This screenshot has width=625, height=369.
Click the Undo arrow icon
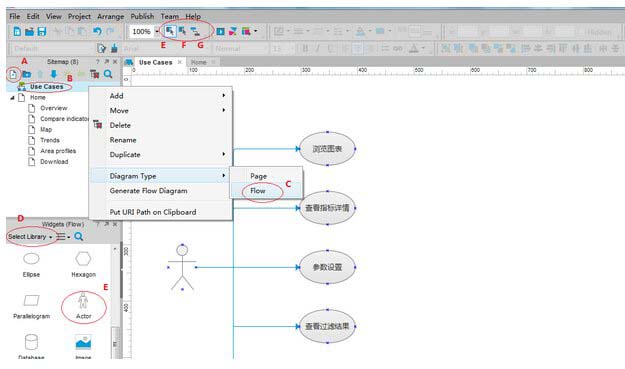[x=97, y=31]
